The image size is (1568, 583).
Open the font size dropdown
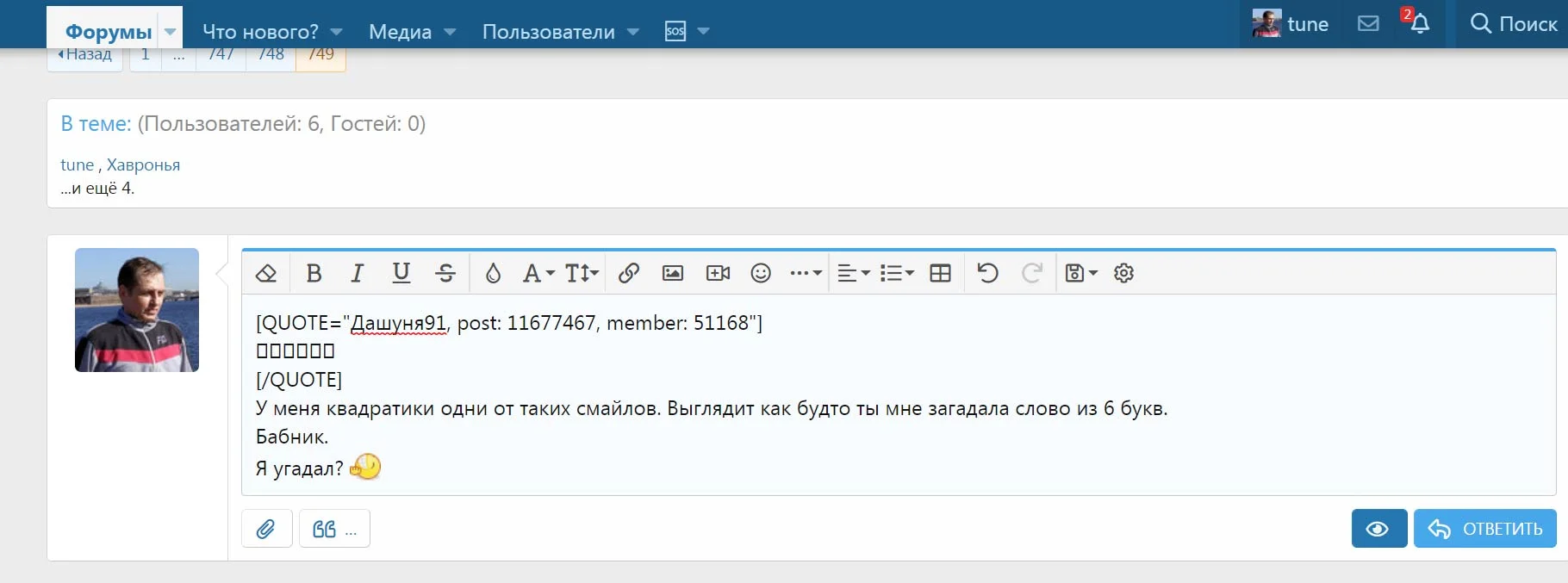[582, 274]
